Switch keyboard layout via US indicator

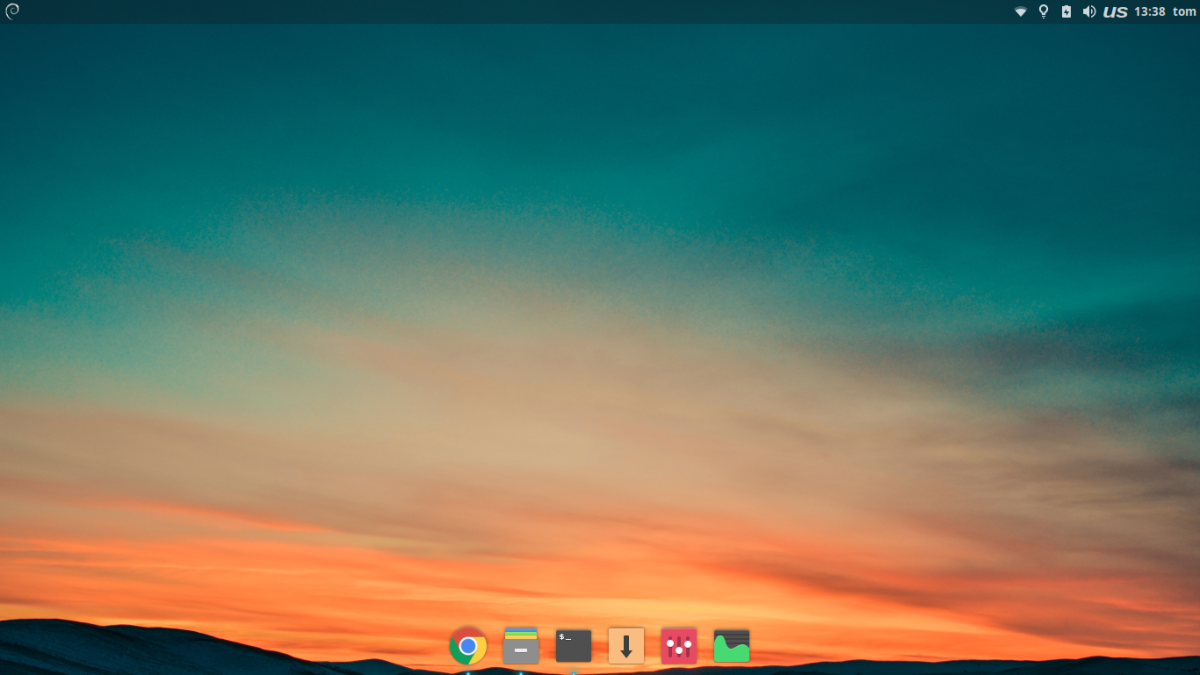[1115, 12]
